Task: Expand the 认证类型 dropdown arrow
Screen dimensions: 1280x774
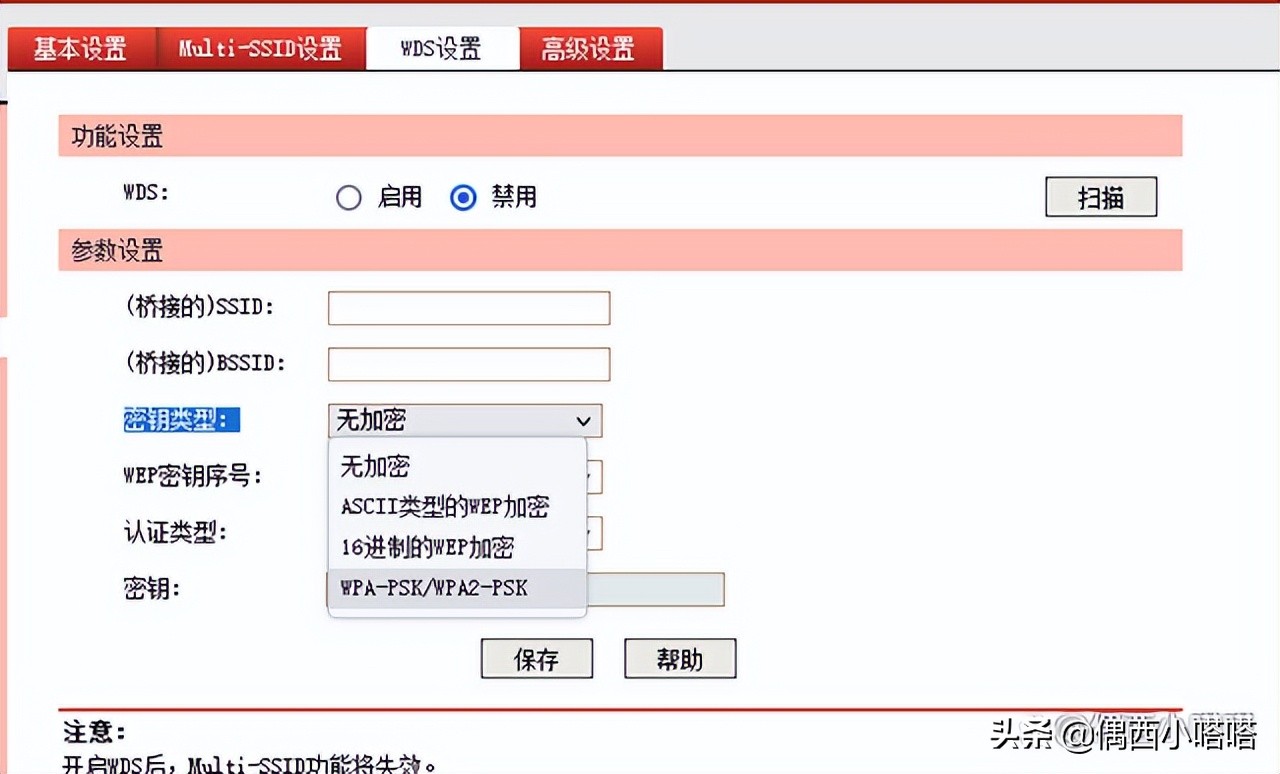Action: 594,533
